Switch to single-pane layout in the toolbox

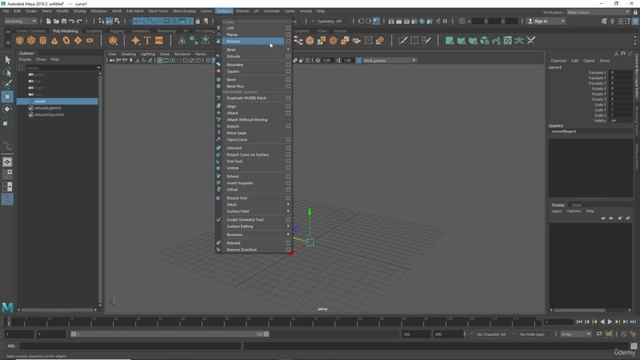7,162
